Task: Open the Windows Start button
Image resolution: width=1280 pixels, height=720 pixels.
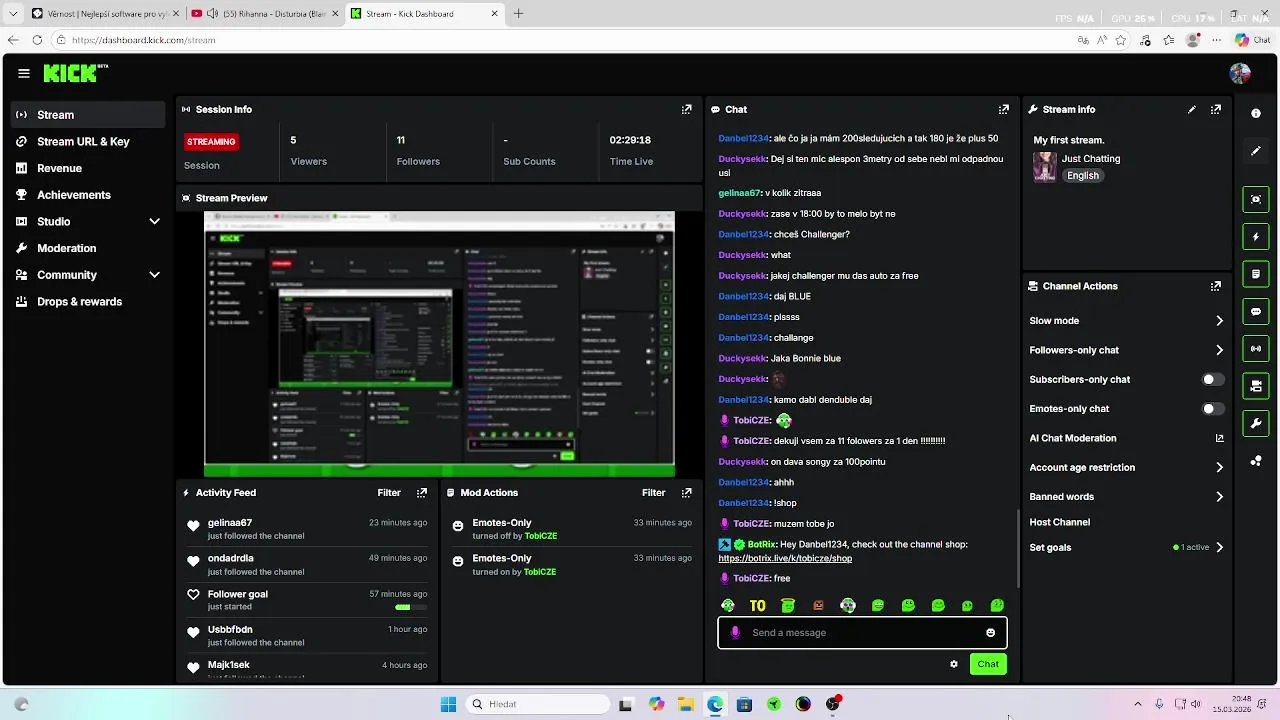Action: coord(448,704)
